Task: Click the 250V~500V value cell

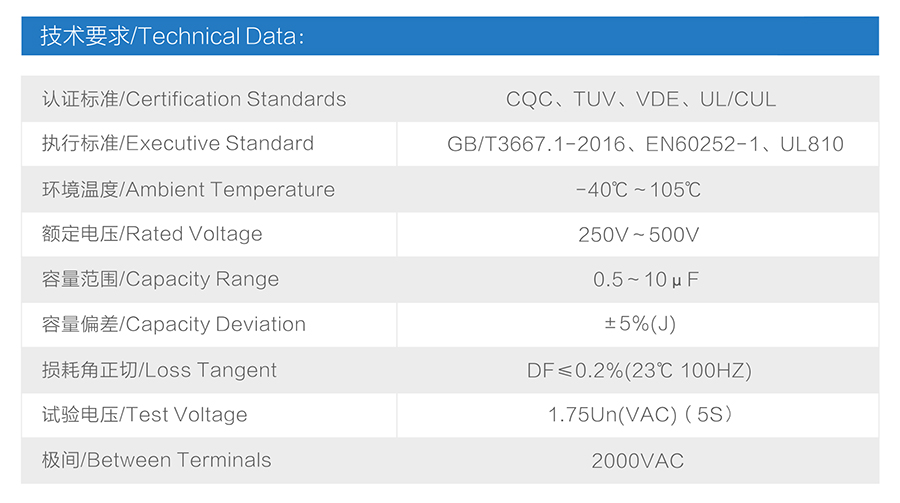Action: (638, 235)
